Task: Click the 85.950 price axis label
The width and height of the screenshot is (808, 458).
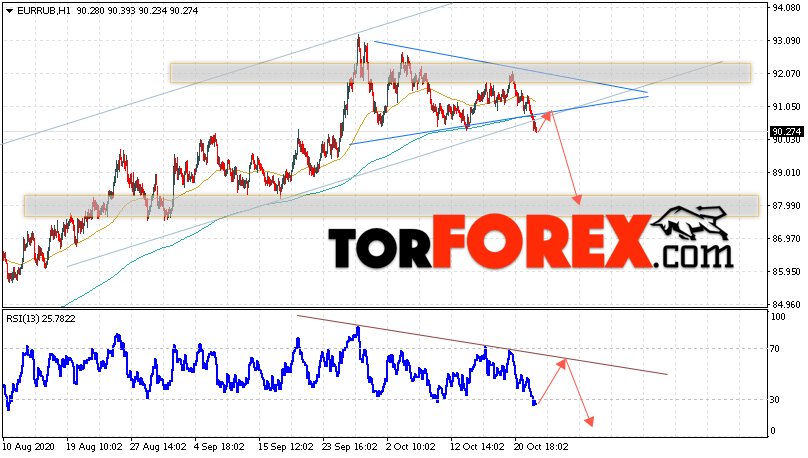Action: coord(786,272)
